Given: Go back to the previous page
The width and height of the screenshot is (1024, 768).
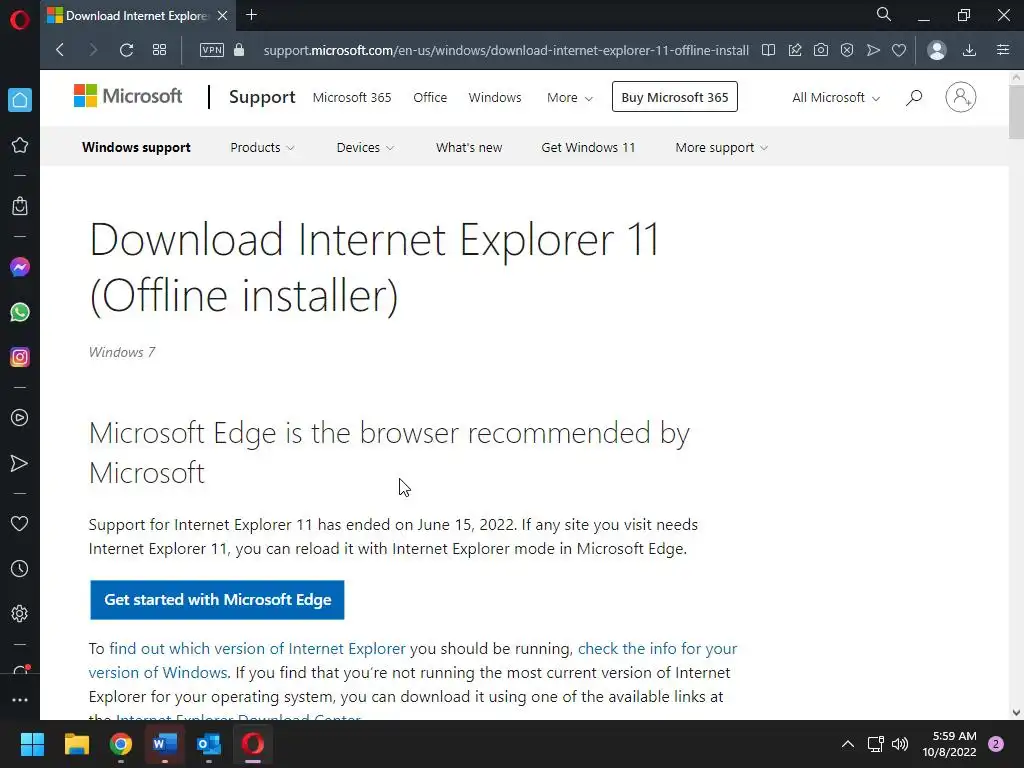Looking at the screenshot, I should pos(60,50).
